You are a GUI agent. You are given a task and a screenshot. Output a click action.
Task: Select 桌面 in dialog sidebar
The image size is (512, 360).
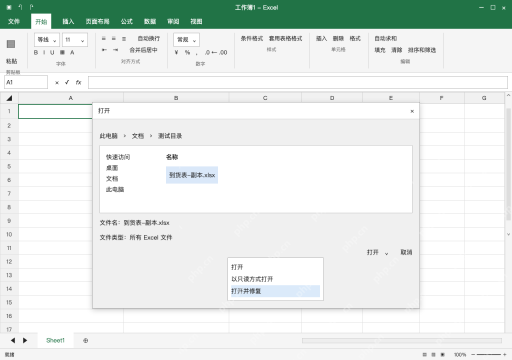click(x=112, y=168)
